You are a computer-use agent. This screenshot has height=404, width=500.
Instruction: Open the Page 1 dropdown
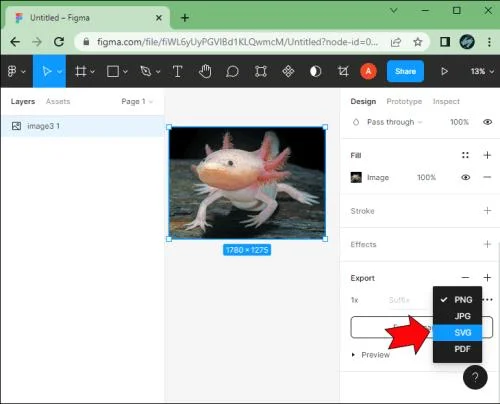137,101
